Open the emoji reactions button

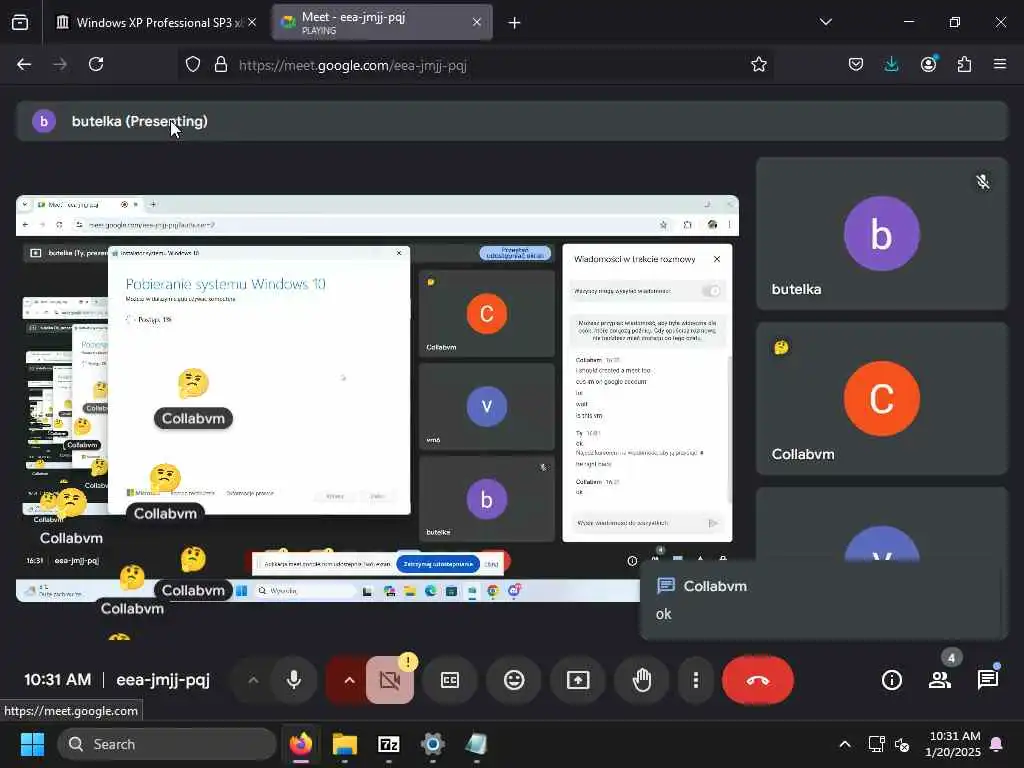point(514,680)
